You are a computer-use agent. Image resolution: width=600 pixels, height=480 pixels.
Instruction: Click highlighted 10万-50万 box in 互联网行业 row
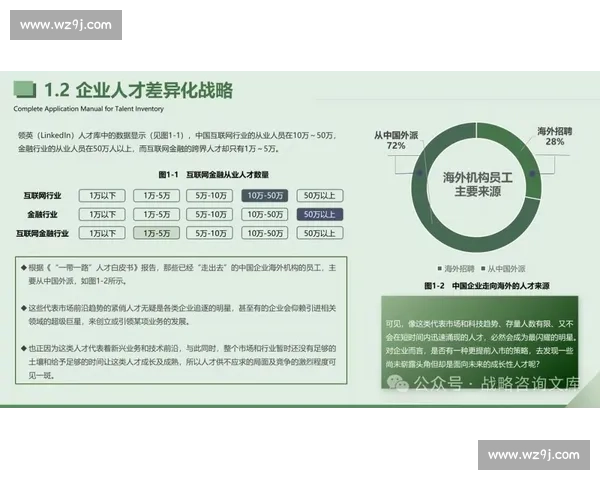pos(265,196)
